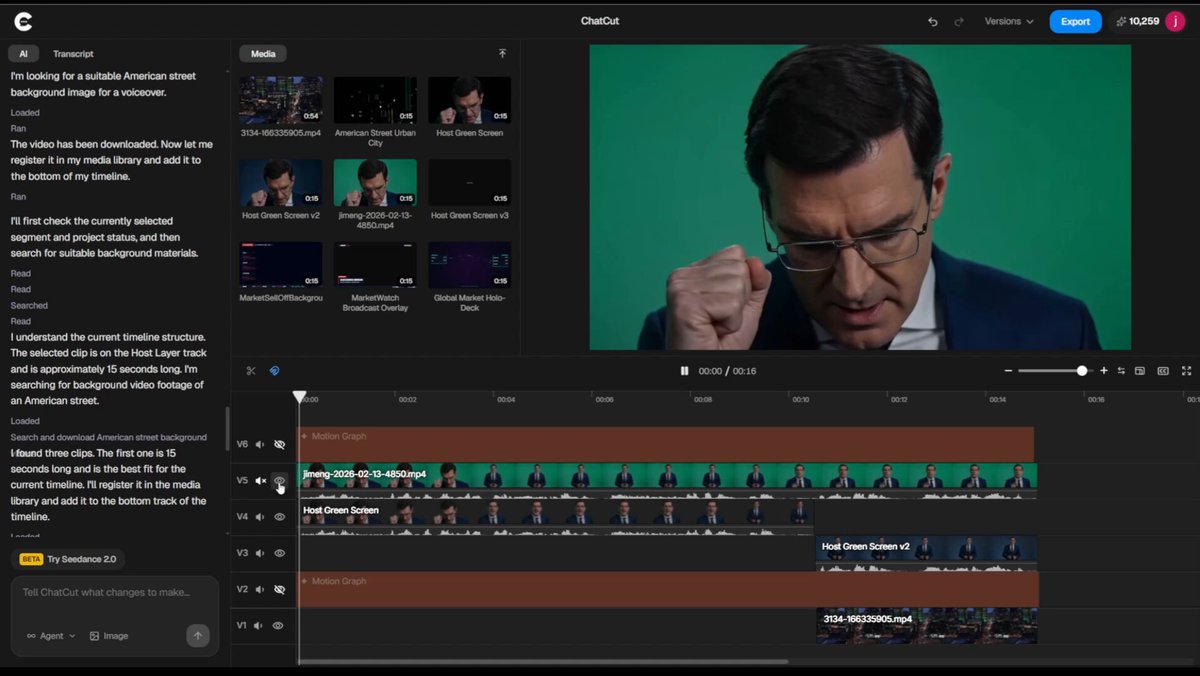Mute the V1 track audio
The image size is (1200, 676).
(259, 625)
